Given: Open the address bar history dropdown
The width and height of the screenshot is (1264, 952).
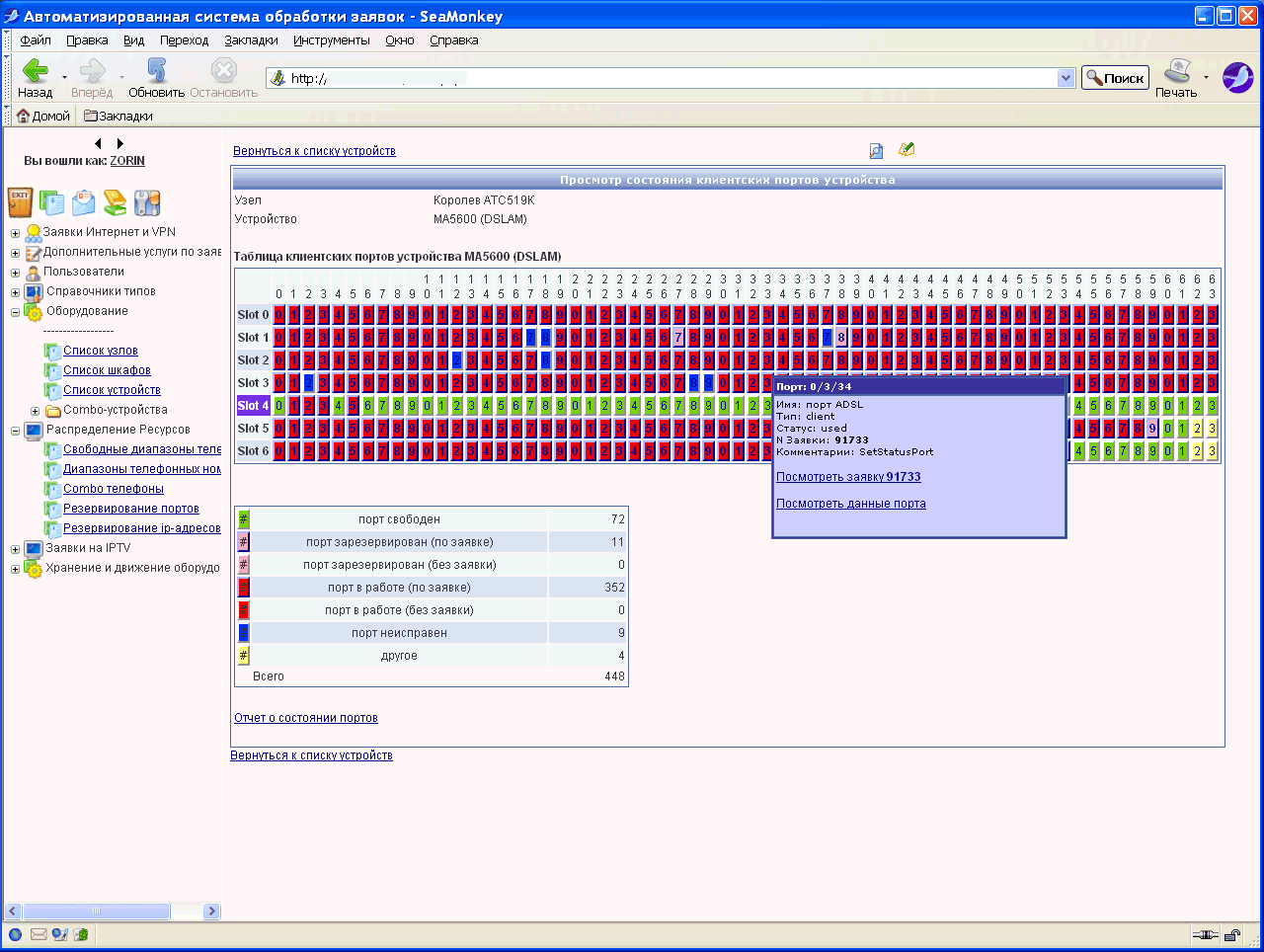Looking at the screenshot, I should tap(1064, 76).
